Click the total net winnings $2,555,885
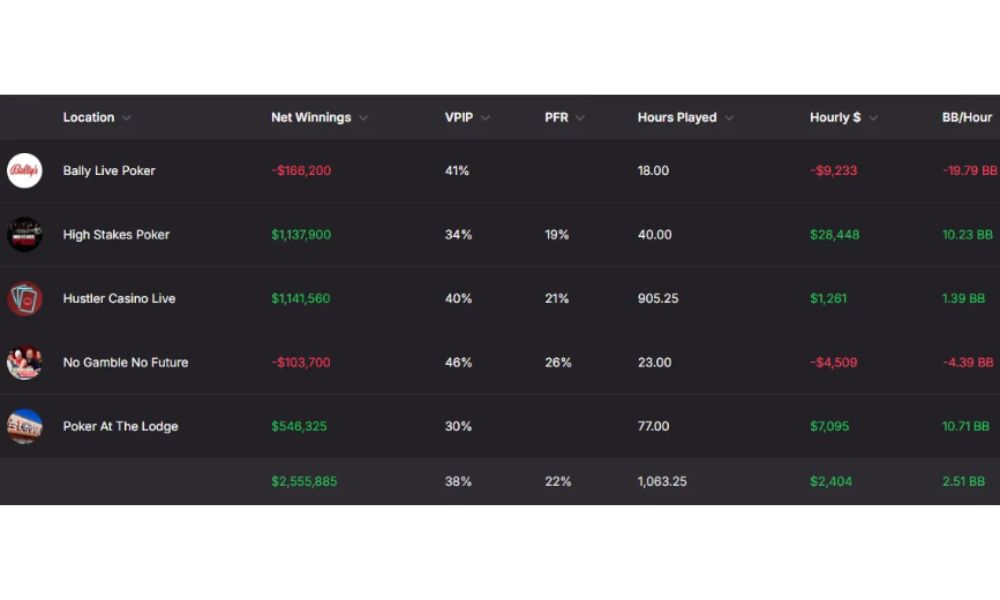 coord(304,481)
